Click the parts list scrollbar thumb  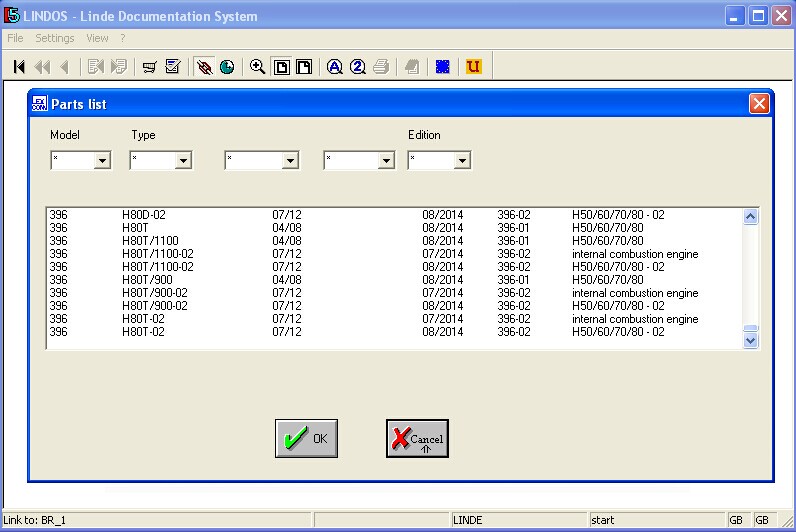click(750, 328)
